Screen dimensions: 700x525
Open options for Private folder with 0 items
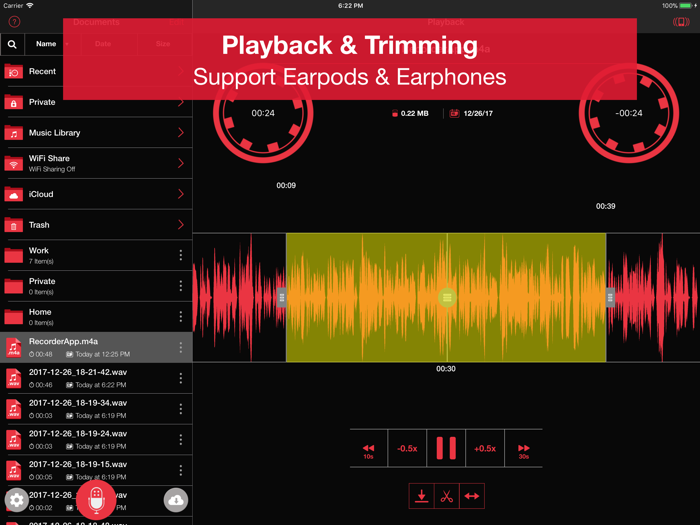pos(181,286)
